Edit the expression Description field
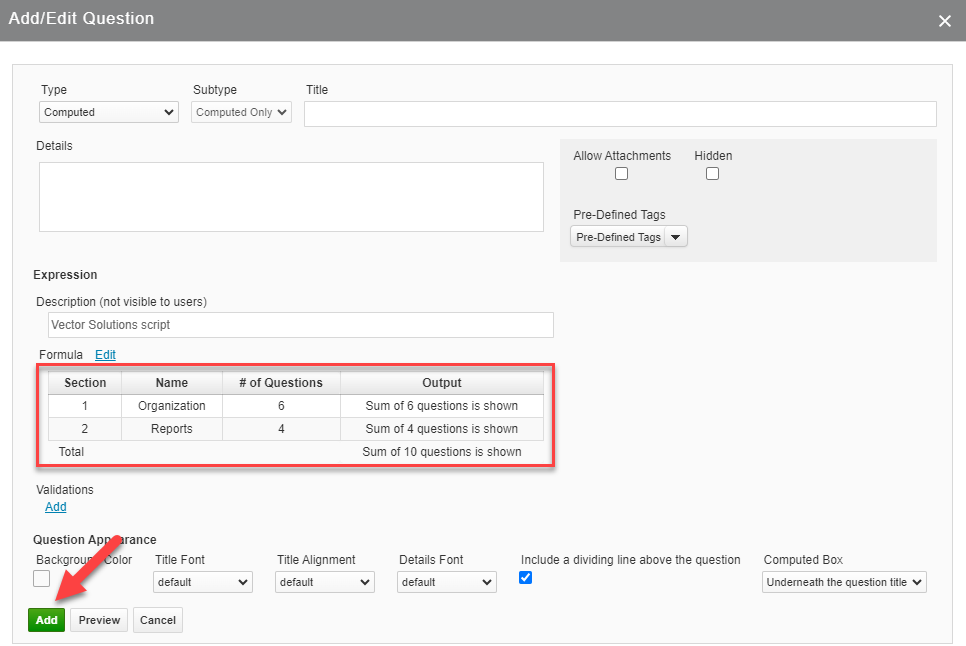966x646 pixels. [x=300, y=325]
